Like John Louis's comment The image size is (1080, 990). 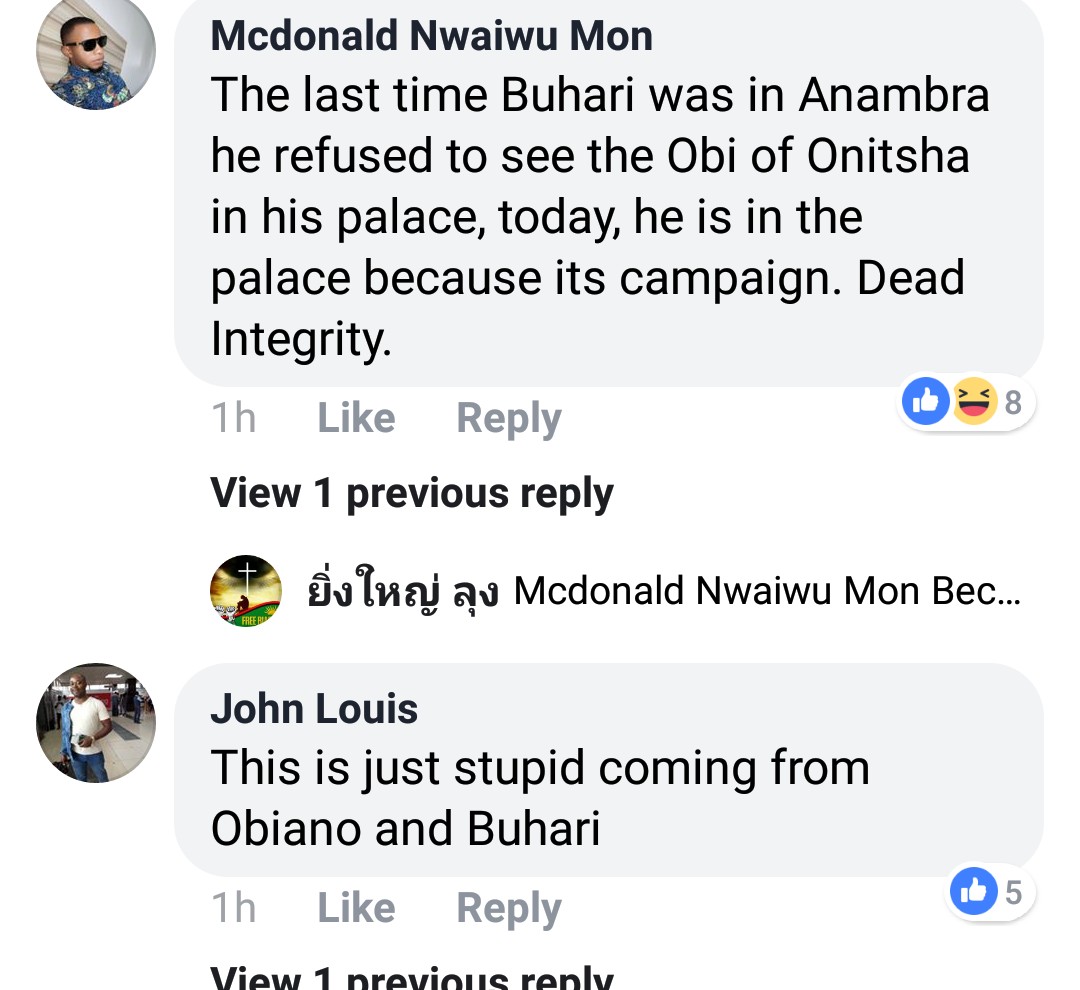coord(356,908)
